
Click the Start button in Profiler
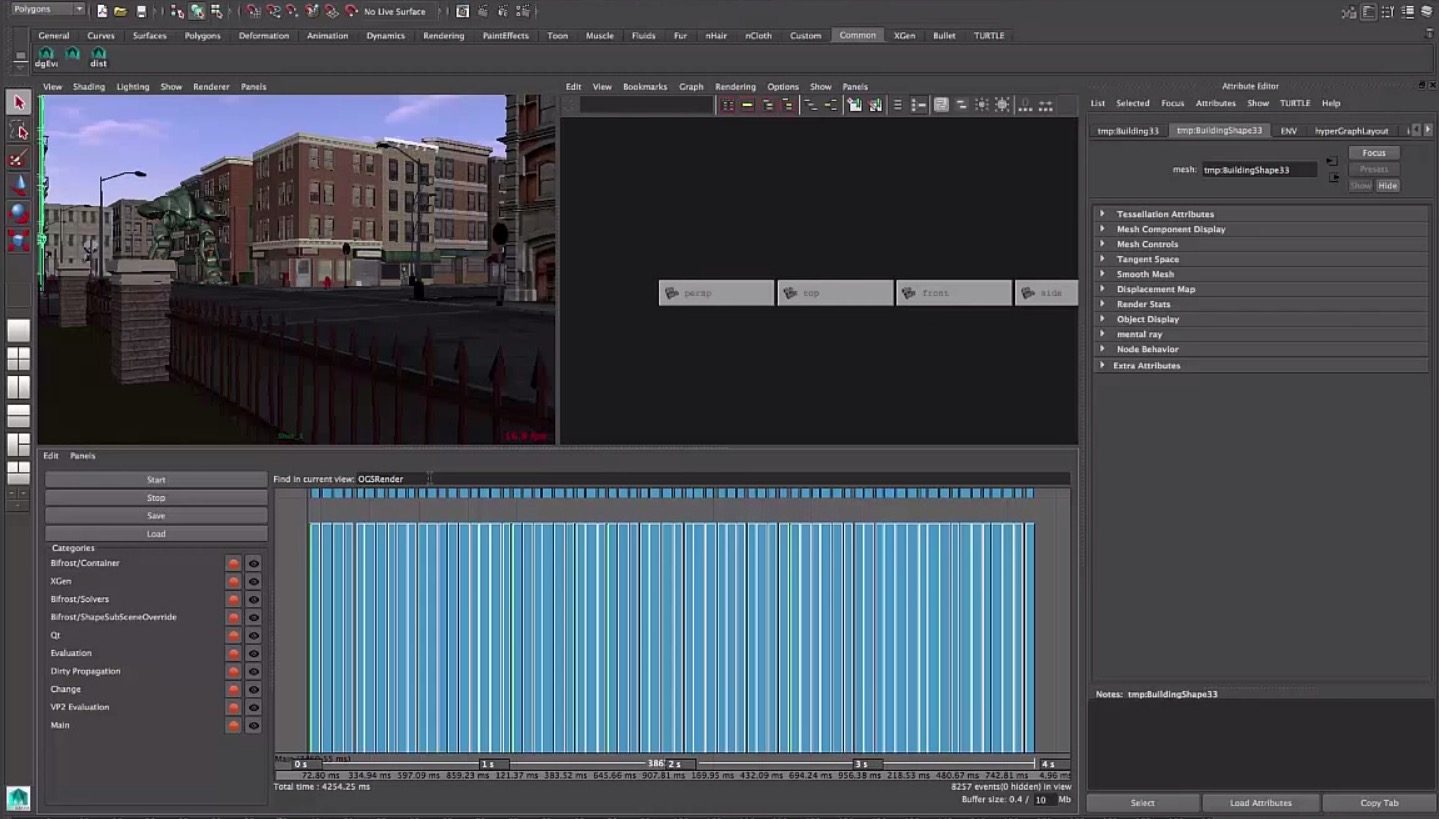click(x=156, y=480)
